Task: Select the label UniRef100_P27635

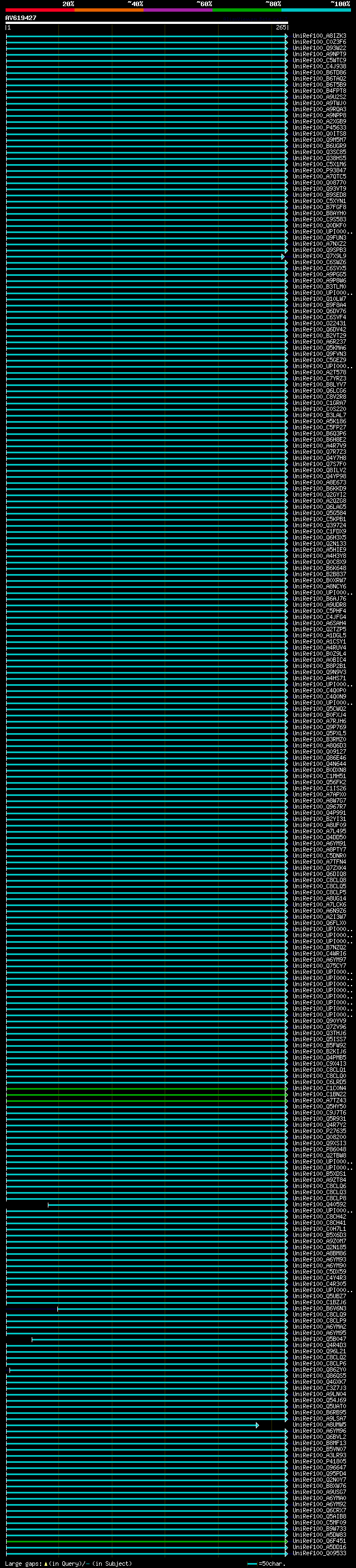Action: [319, 1131]
